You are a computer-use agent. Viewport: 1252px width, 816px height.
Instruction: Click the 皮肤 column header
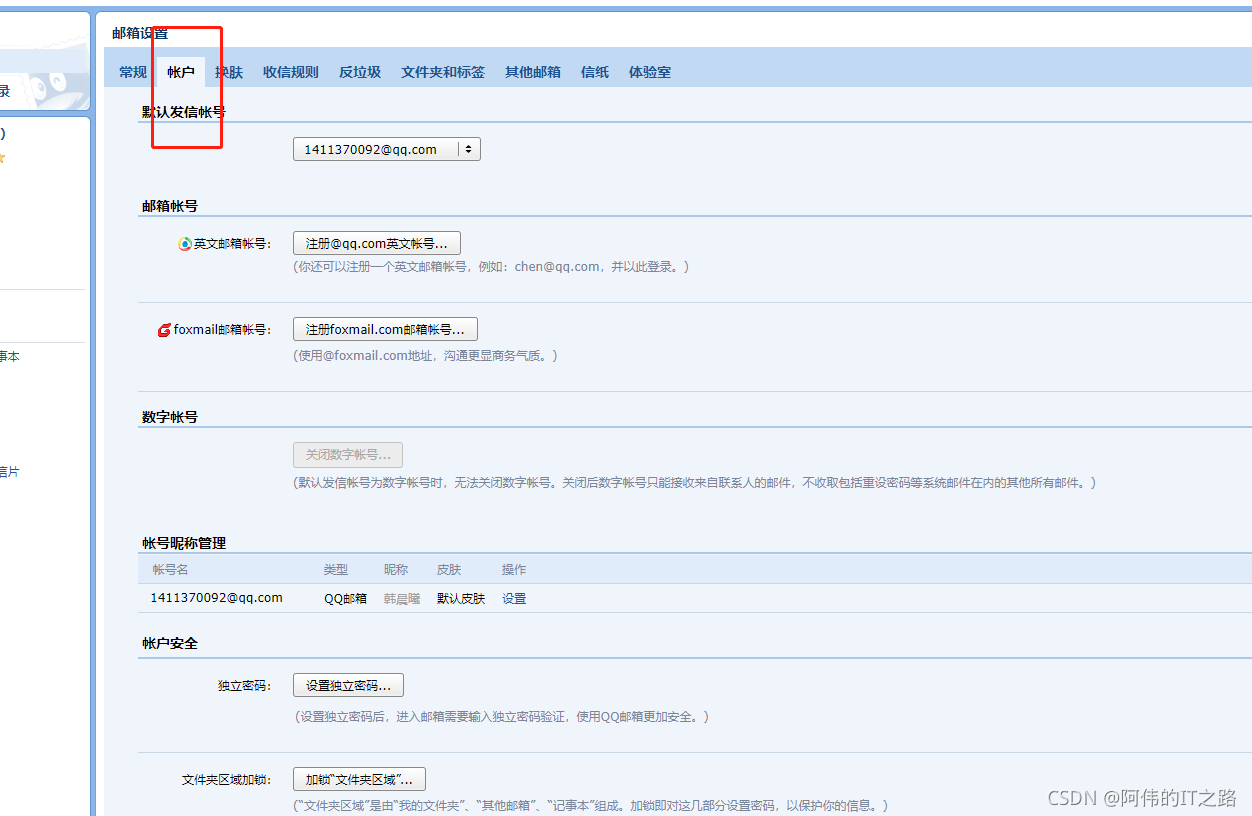449,570
